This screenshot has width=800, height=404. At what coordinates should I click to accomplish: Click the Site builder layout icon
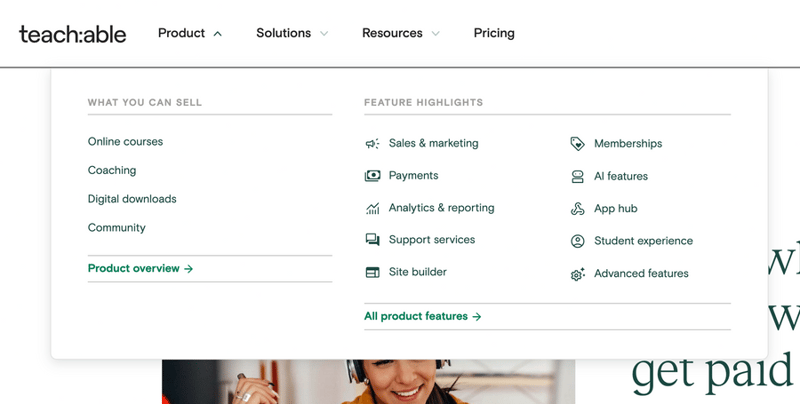(372, 272)
